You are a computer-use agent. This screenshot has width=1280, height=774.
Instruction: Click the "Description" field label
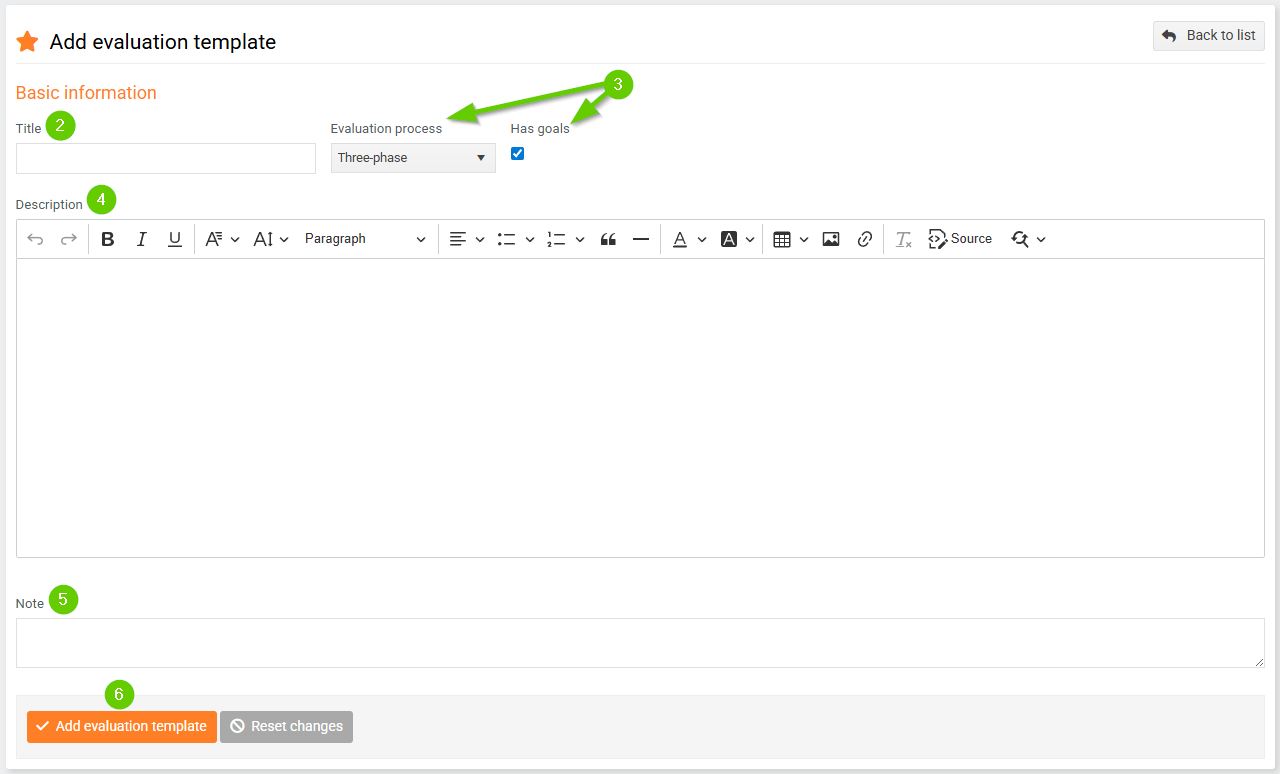click(49, 205)
